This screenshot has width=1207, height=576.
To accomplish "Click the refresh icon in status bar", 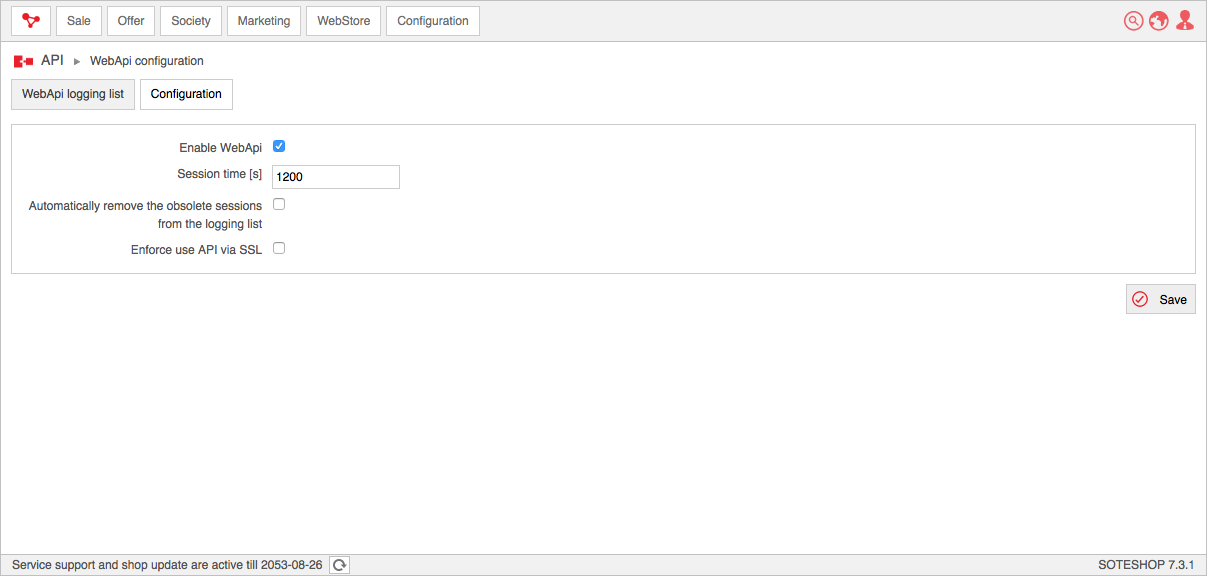I will (x=340, y=565).
